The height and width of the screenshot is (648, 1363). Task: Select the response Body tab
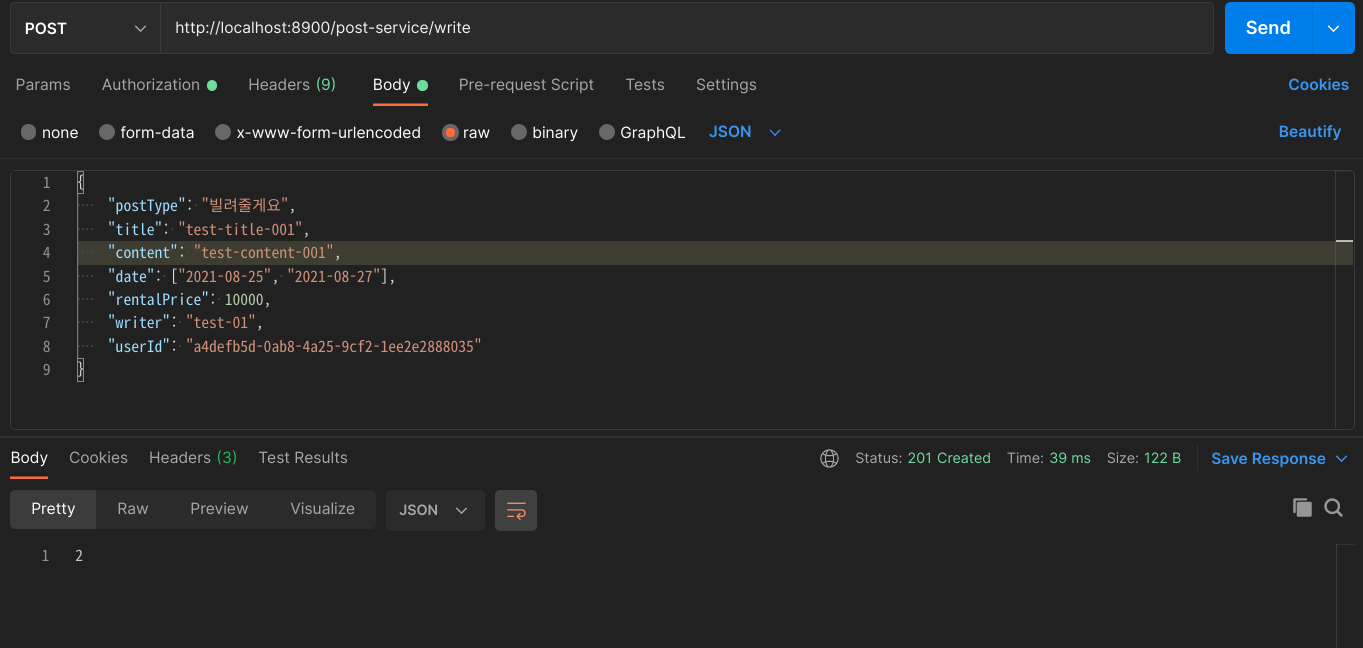[x=29, y=458]
